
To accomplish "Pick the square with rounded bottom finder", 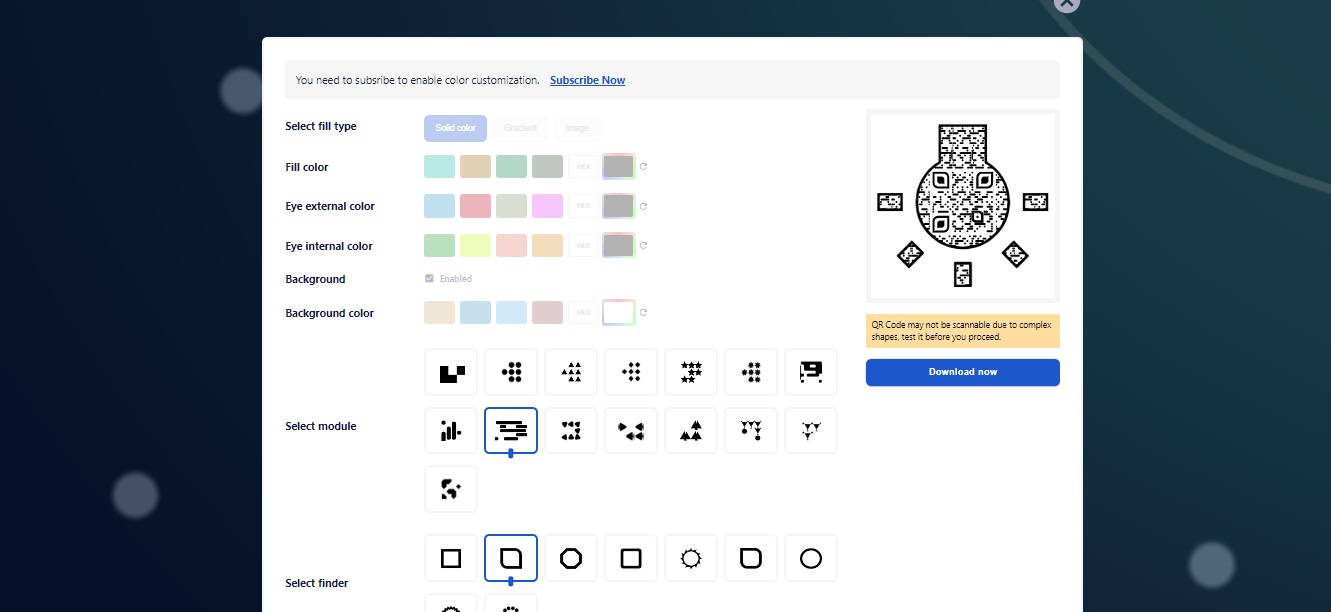I will click(x=751, y=558).
